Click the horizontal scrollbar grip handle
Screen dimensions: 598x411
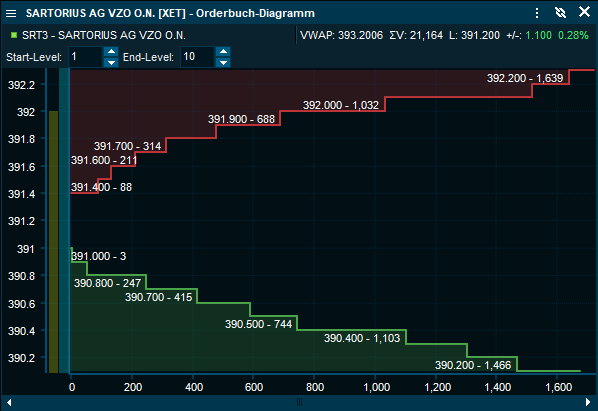click(x=299, y=402)
